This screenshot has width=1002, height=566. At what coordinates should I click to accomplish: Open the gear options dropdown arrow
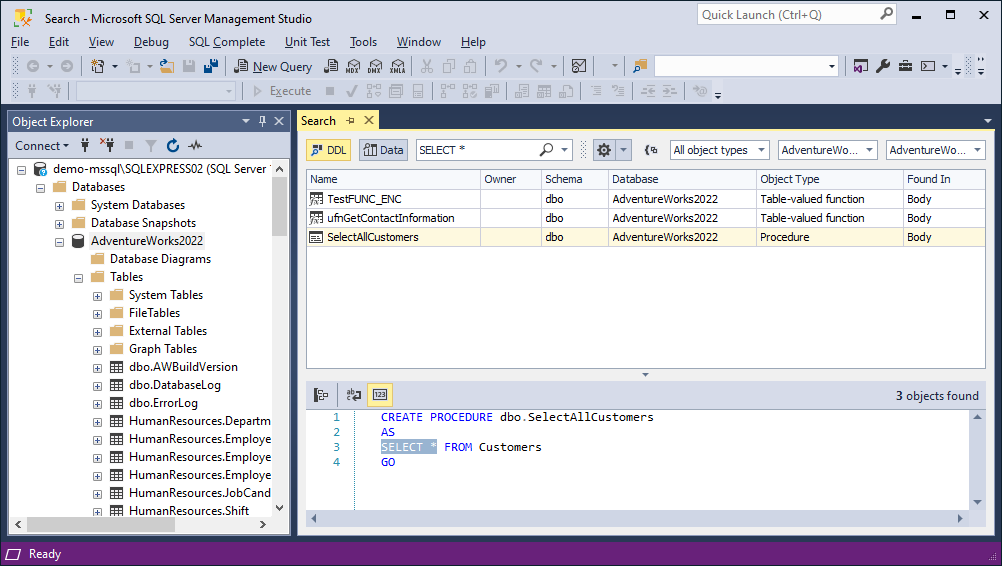click(623, 150)
